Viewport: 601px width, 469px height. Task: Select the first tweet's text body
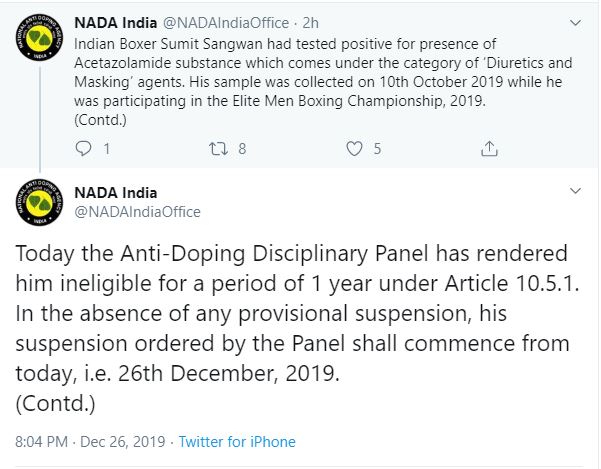(323, 82)
